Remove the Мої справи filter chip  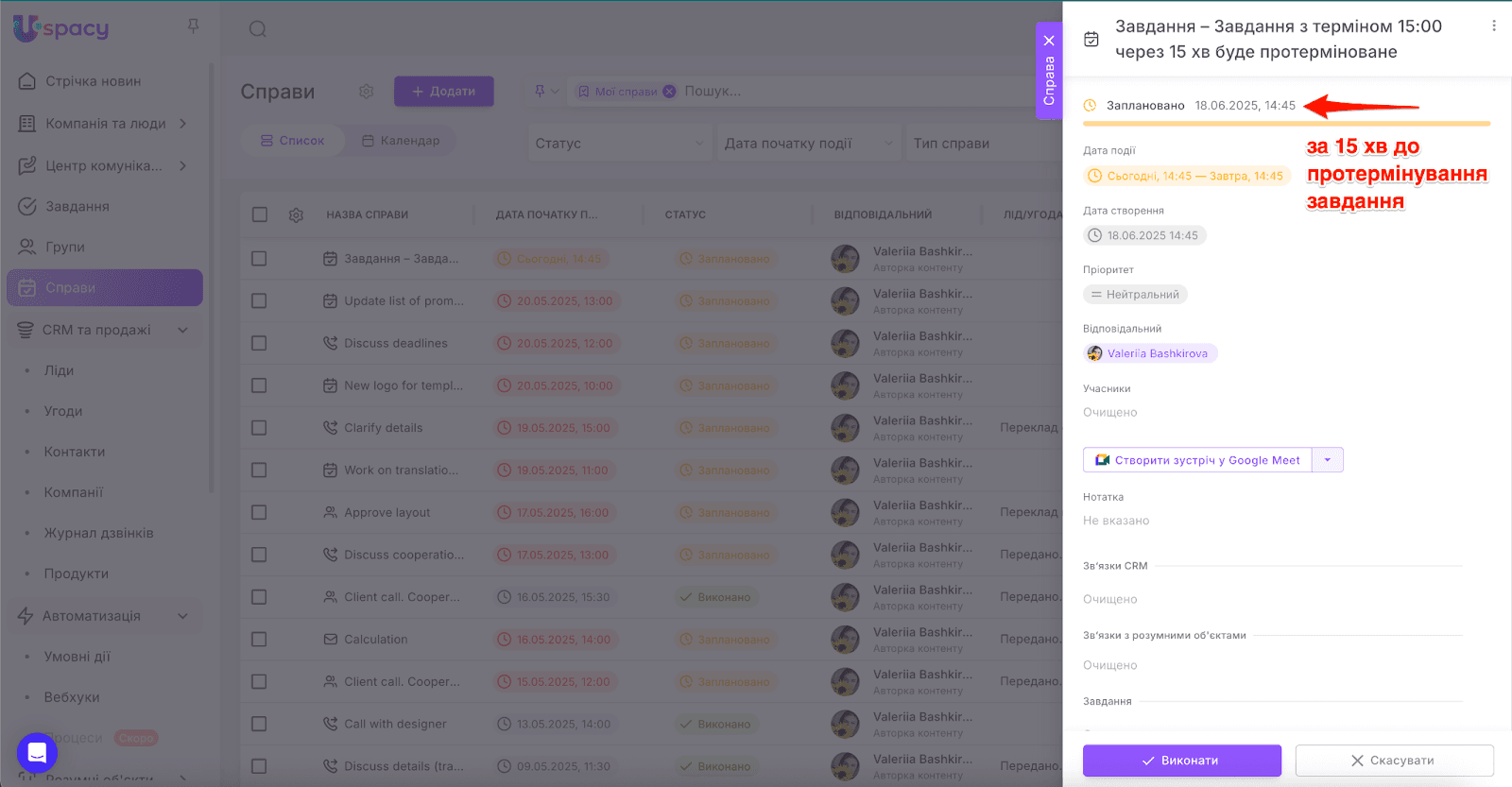click(669, 92)
